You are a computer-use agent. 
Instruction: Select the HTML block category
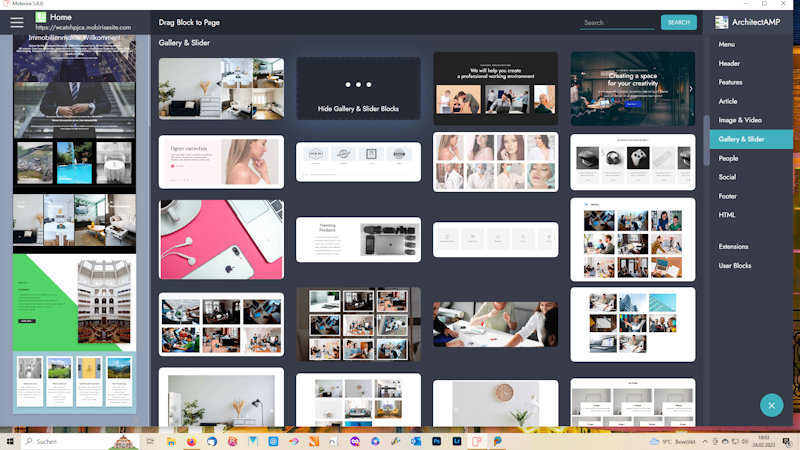[727, 215]
